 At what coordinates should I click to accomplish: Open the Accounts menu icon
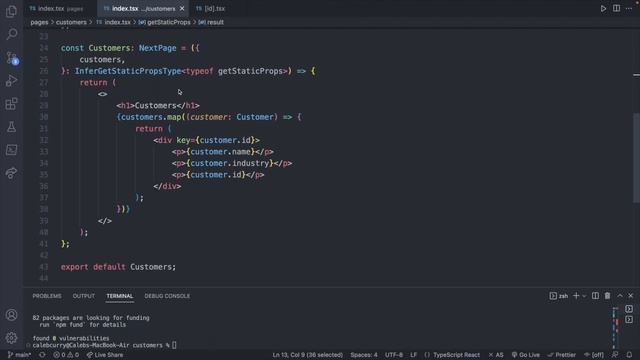(11, 315)
